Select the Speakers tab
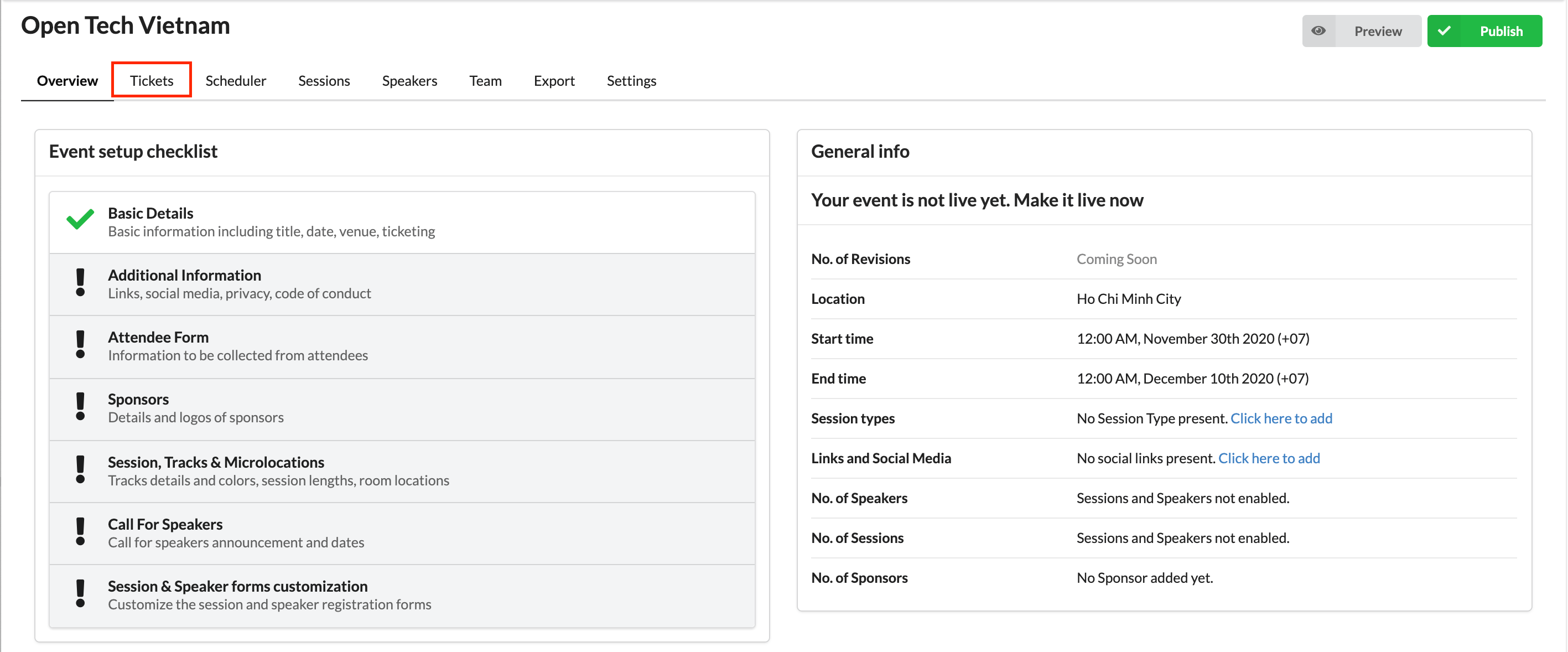The width and height of the screenshot is (1568, 652). [409, 80]
